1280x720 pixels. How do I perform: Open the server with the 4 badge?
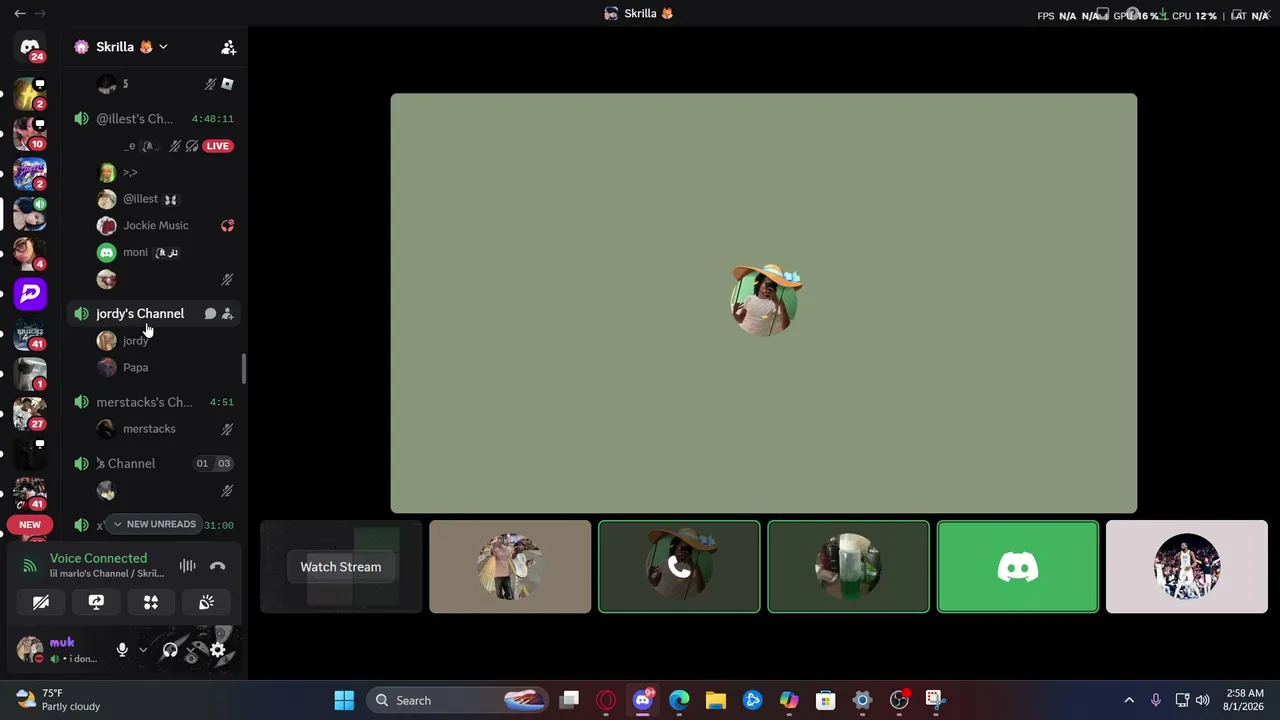pos(30,253)
